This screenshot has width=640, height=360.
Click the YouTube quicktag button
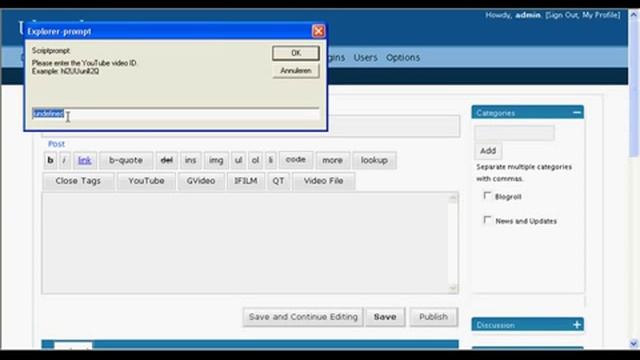pyautogui.click(x=147, y=181)
